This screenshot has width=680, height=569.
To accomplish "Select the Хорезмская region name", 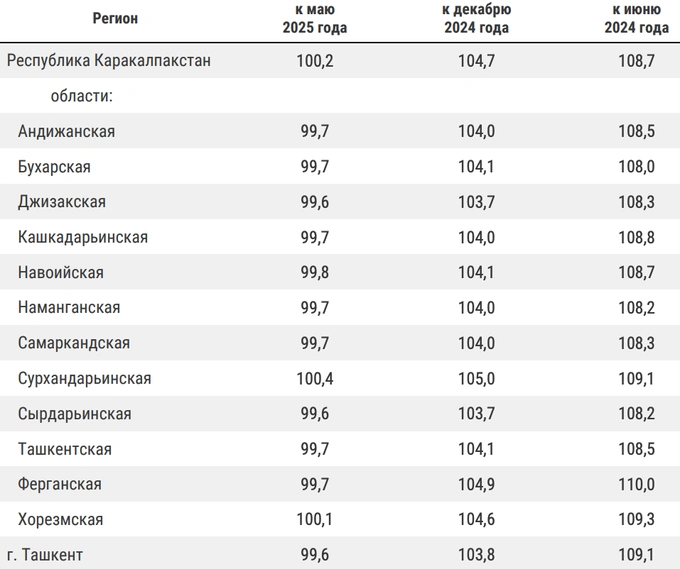I will click(x=60, y=520).
